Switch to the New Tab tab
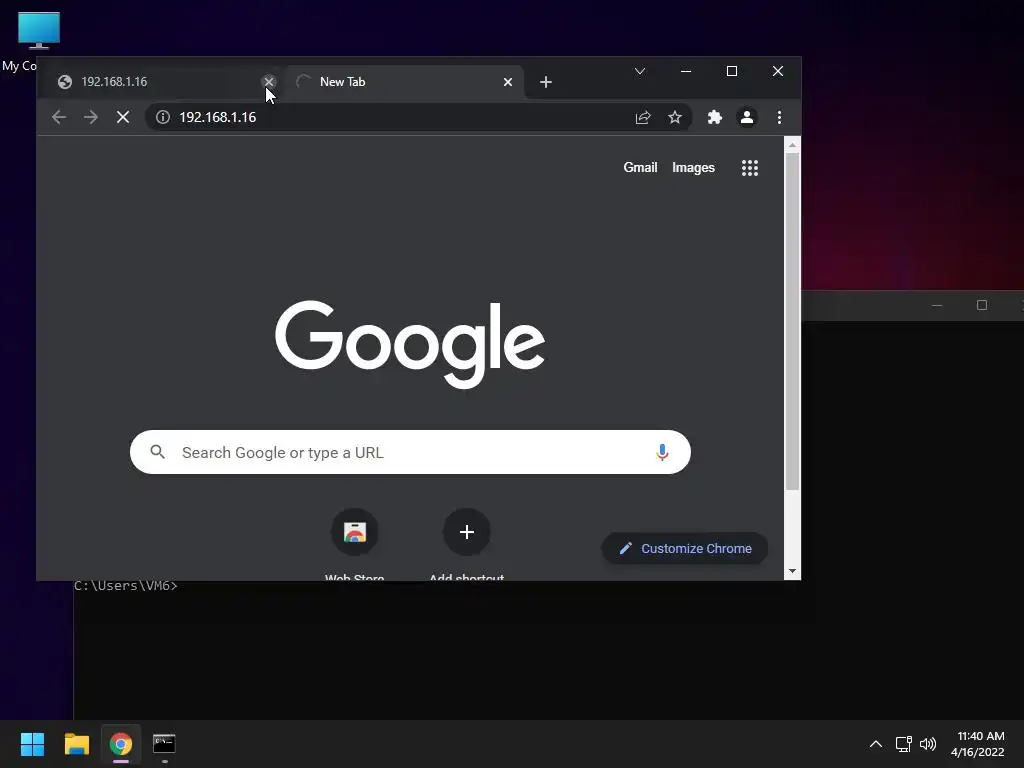 tap(405, 82)
